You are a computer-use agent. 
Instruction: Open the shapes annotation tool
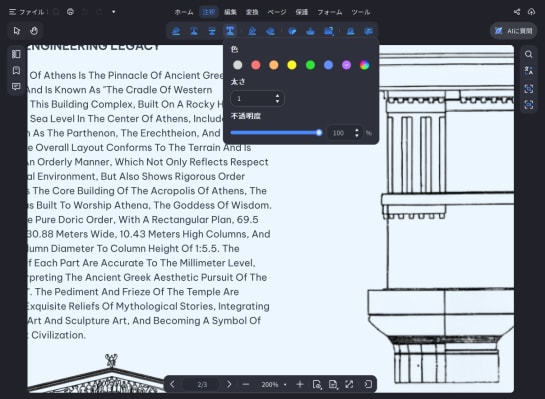328,31
